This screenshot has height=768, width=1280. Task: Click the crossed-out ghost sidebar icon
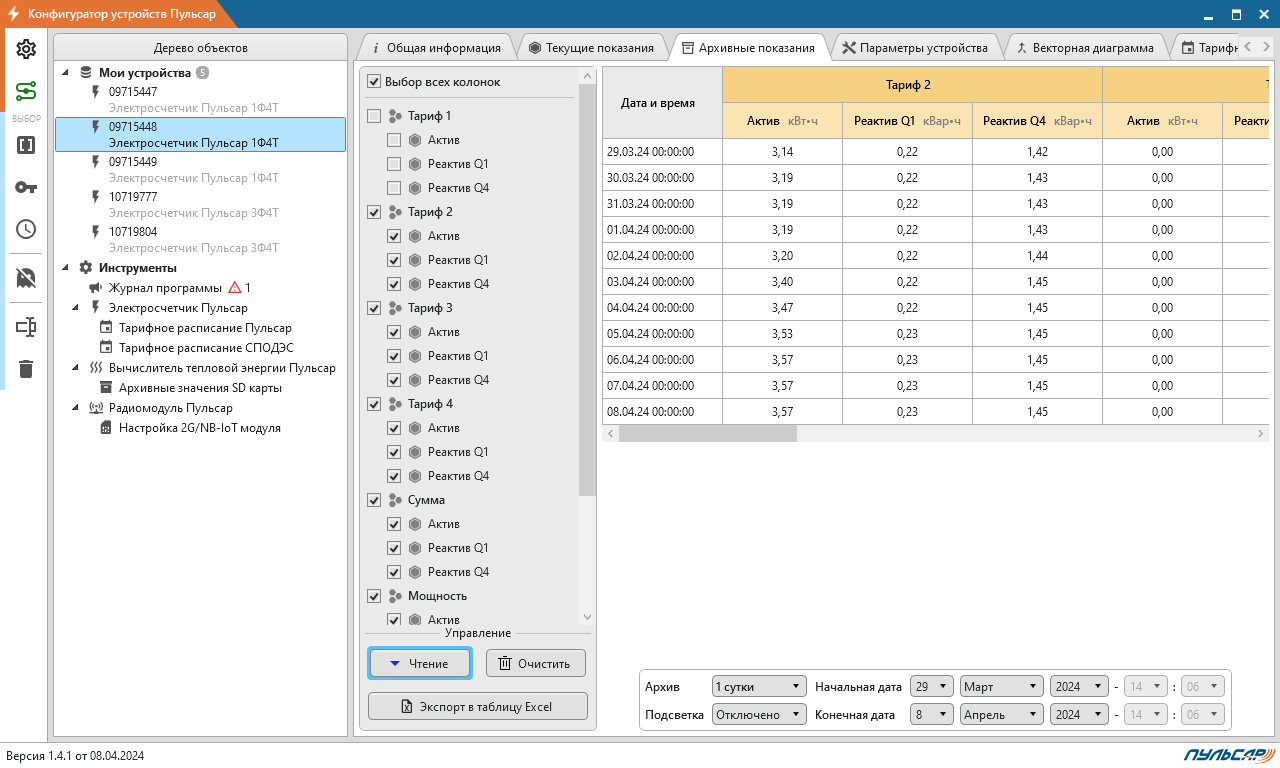point(26,278)
